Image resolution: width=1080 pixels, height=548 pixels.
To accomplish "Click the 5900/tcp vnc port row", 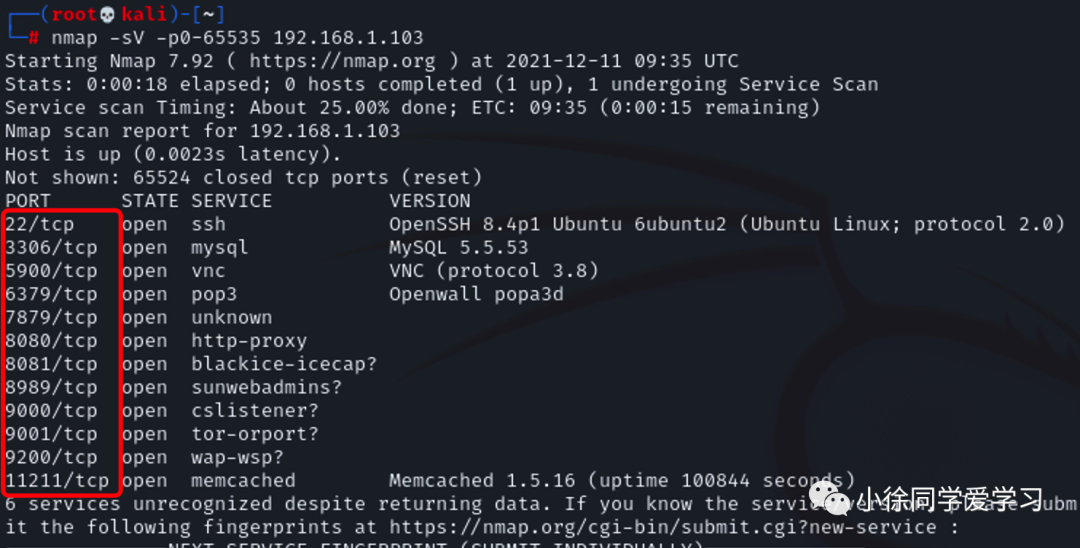I will (52, 271).
